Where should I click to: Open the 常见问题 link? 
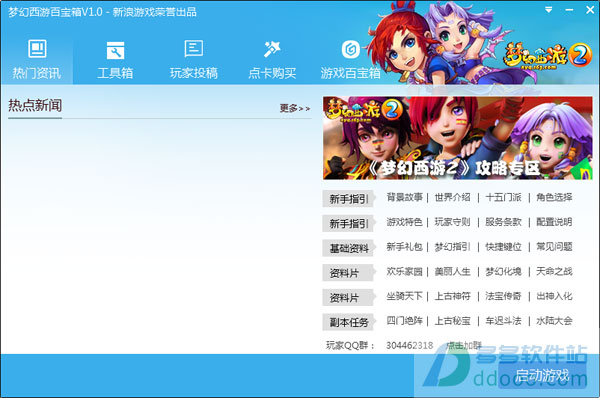(554, 247)
